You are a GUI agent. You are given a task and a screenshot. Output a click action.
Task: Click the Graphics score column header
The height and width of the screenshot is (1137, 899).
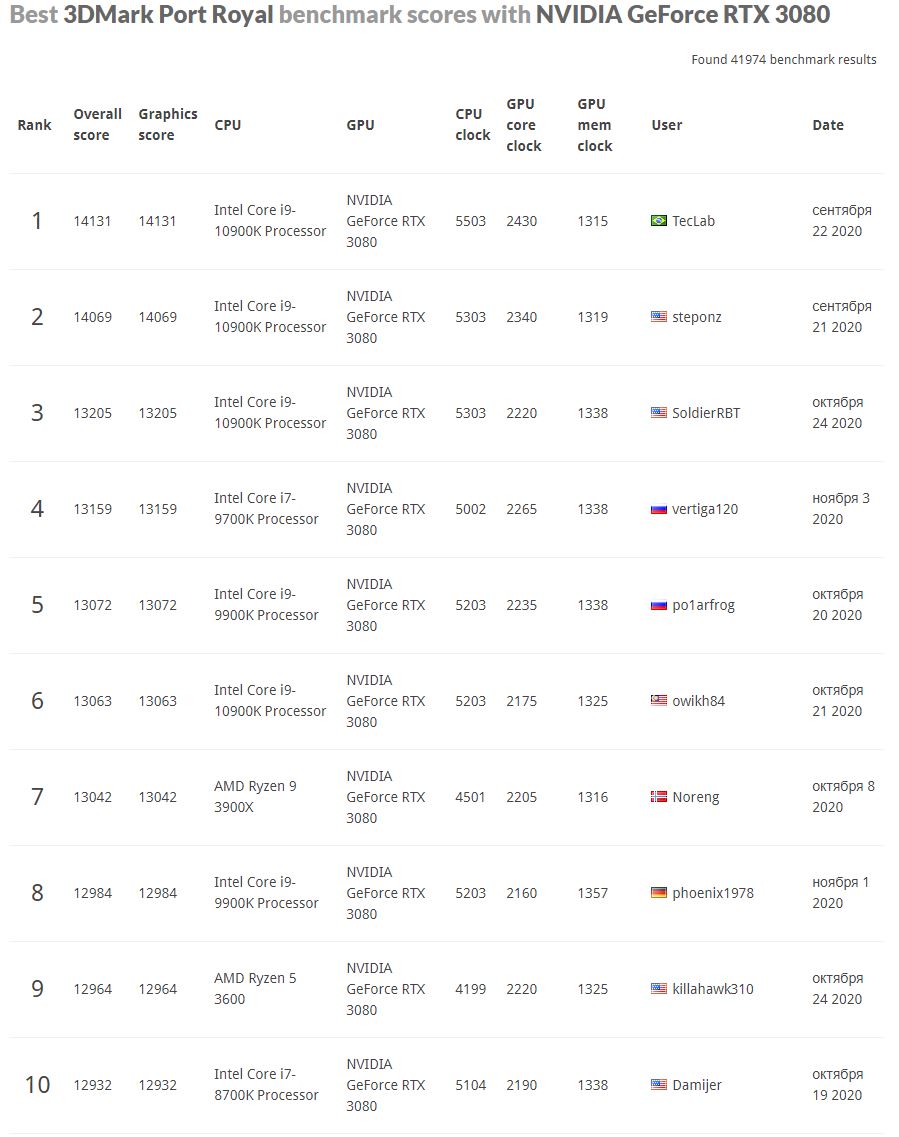(x=168, y=125)
